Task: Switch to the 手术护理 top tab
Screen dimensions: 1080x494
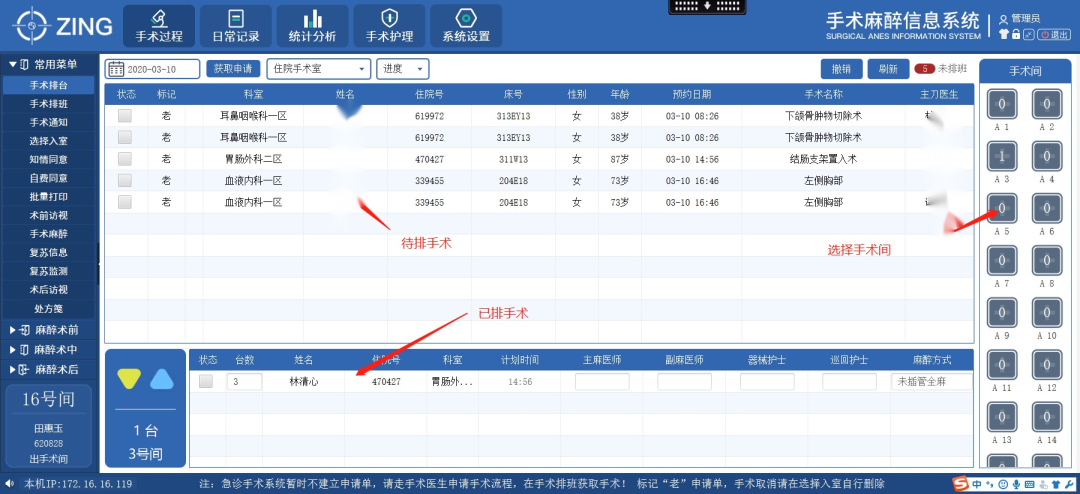Action: tap(389, 26)
